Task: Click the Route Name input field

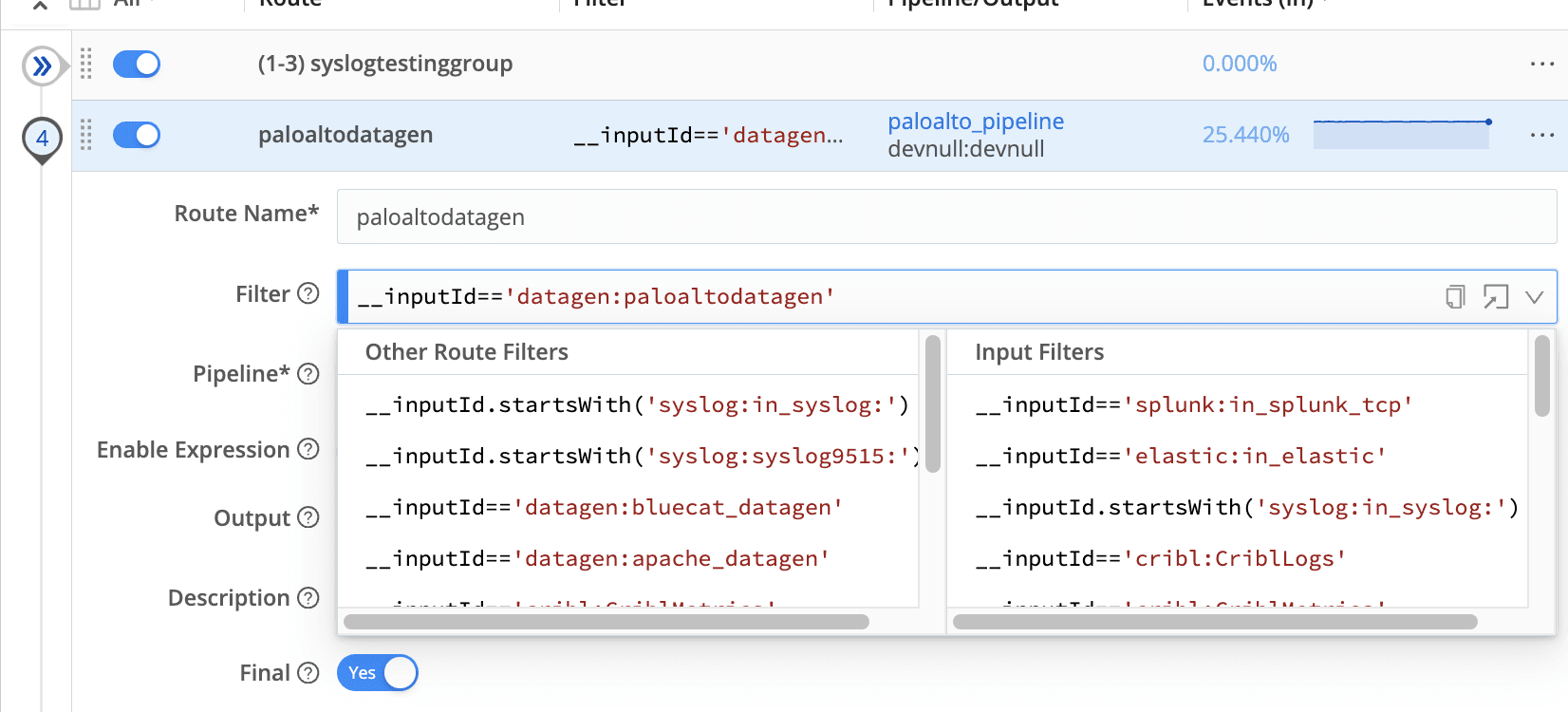Action: click(x=945, y=217)
